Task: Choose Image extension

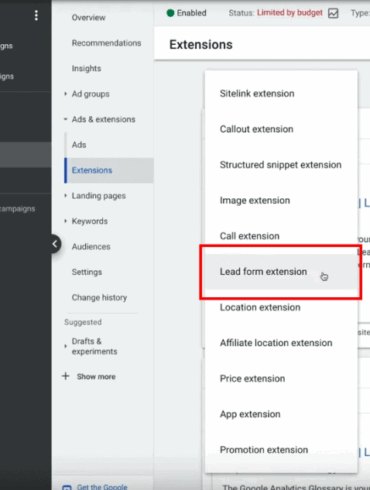Action: coord(281,200)
